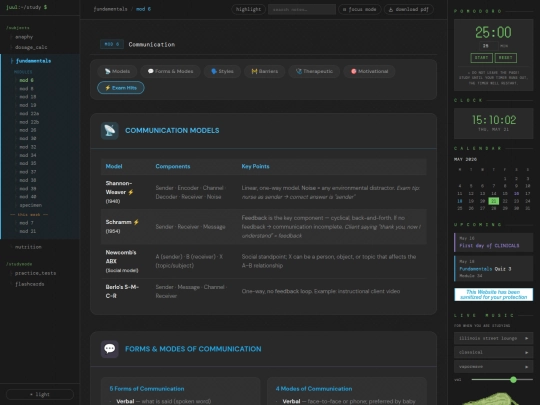Open mod 40 in the modules list
This screenshot has height=405, width=540.
(x=28, y=197)
